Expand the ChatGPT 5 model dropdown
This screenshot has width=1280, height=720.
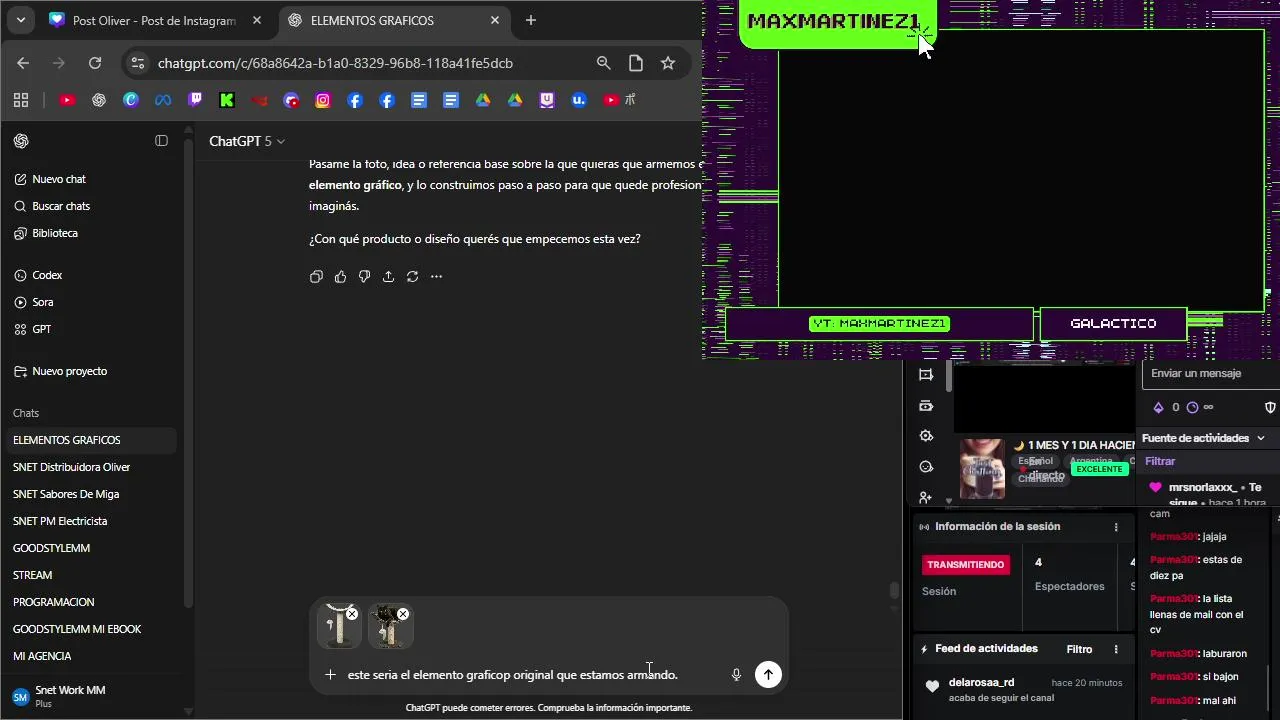(247, 141)
